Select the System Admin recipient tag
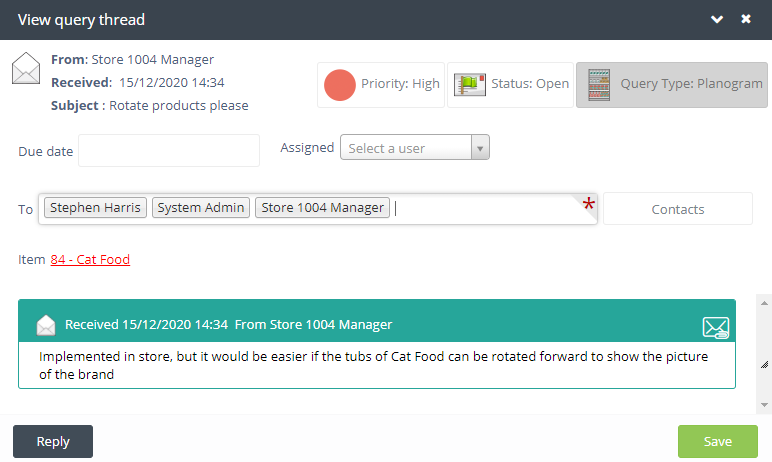772x462 pixels. 201,208
